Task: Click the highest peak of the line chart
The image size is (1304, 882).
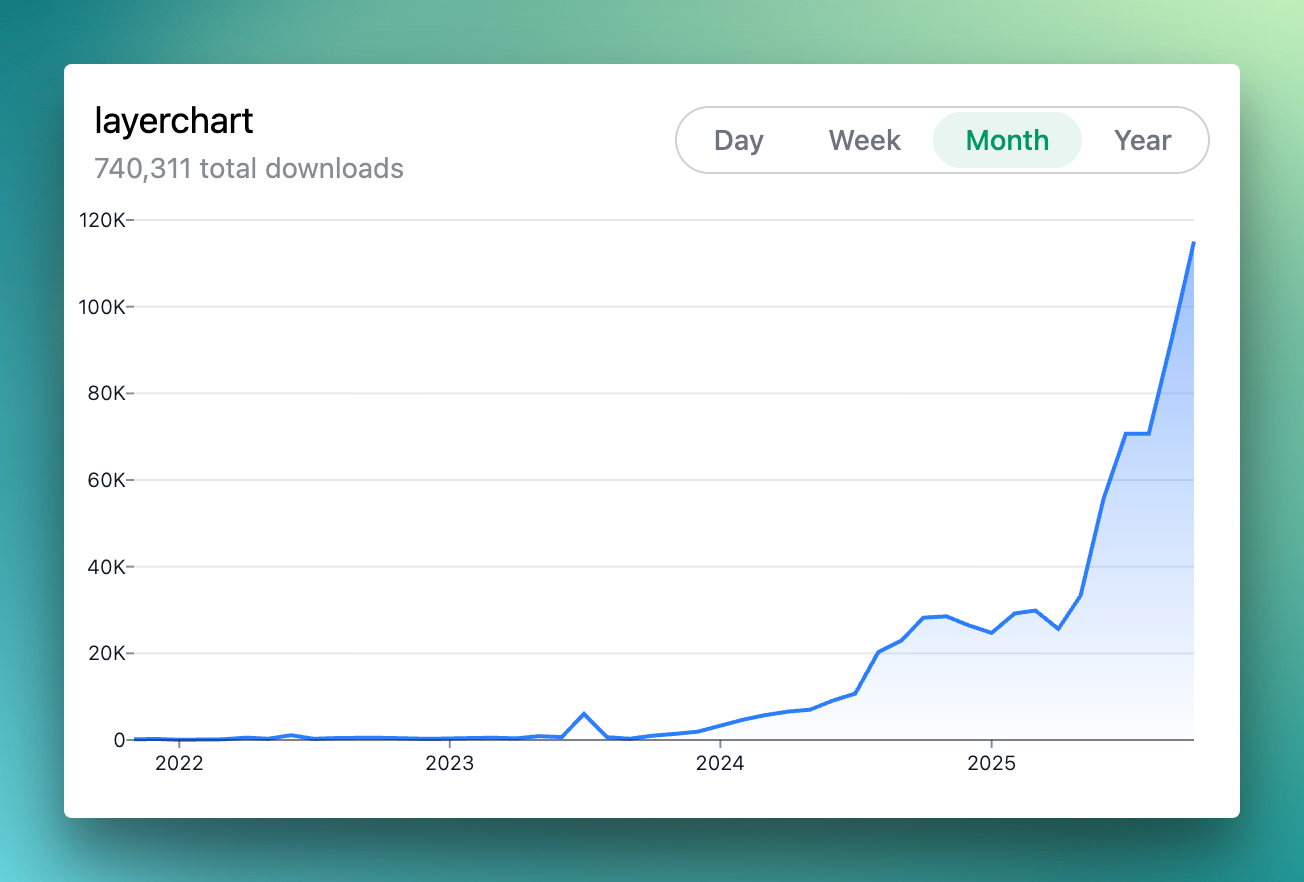Action: point(1193,243)
